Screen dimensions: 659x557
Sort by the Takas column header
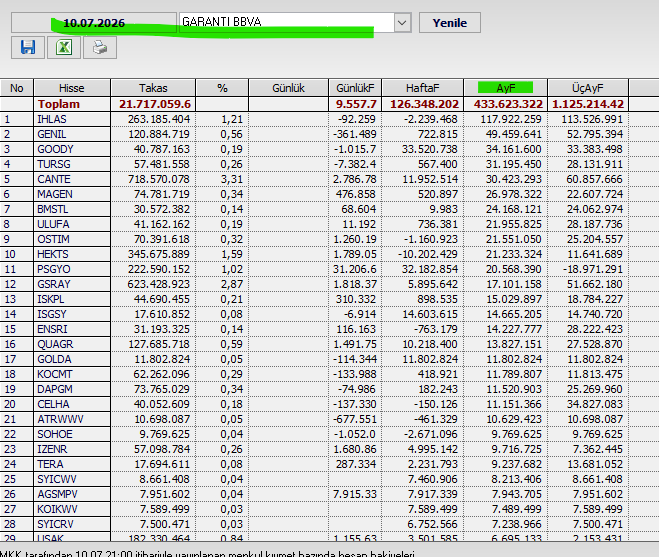coord(153,88)
